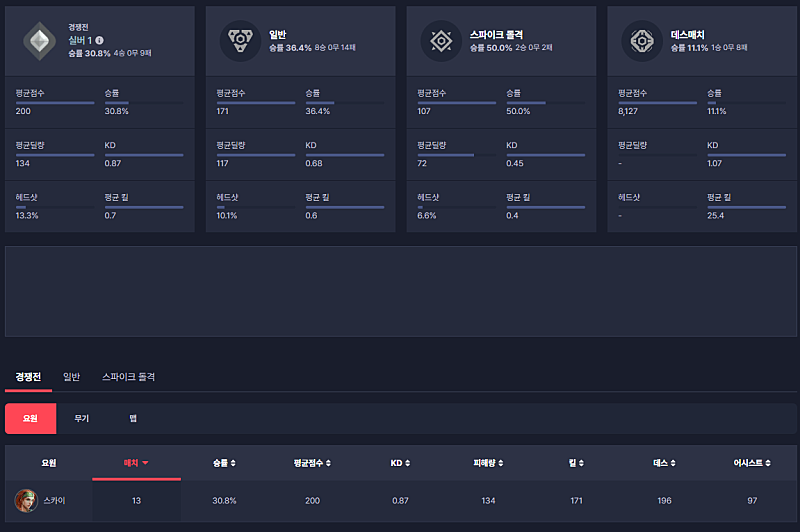This screenshot has height=532, width=800.
Task: Click the 10.1% headshot value
Action: pos(227,215)
